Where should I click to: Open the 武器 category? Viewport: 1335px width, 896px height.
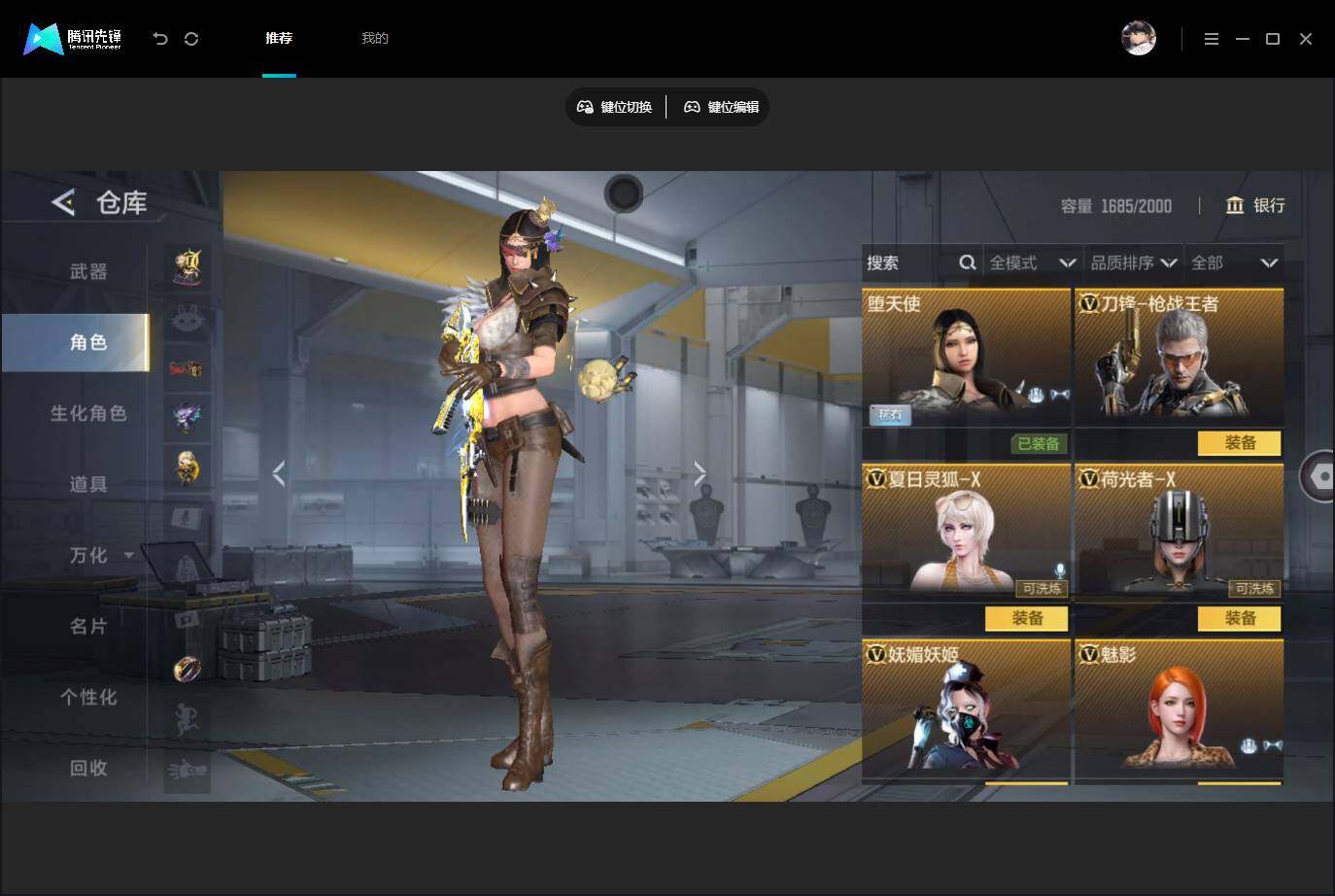point(88,271)
